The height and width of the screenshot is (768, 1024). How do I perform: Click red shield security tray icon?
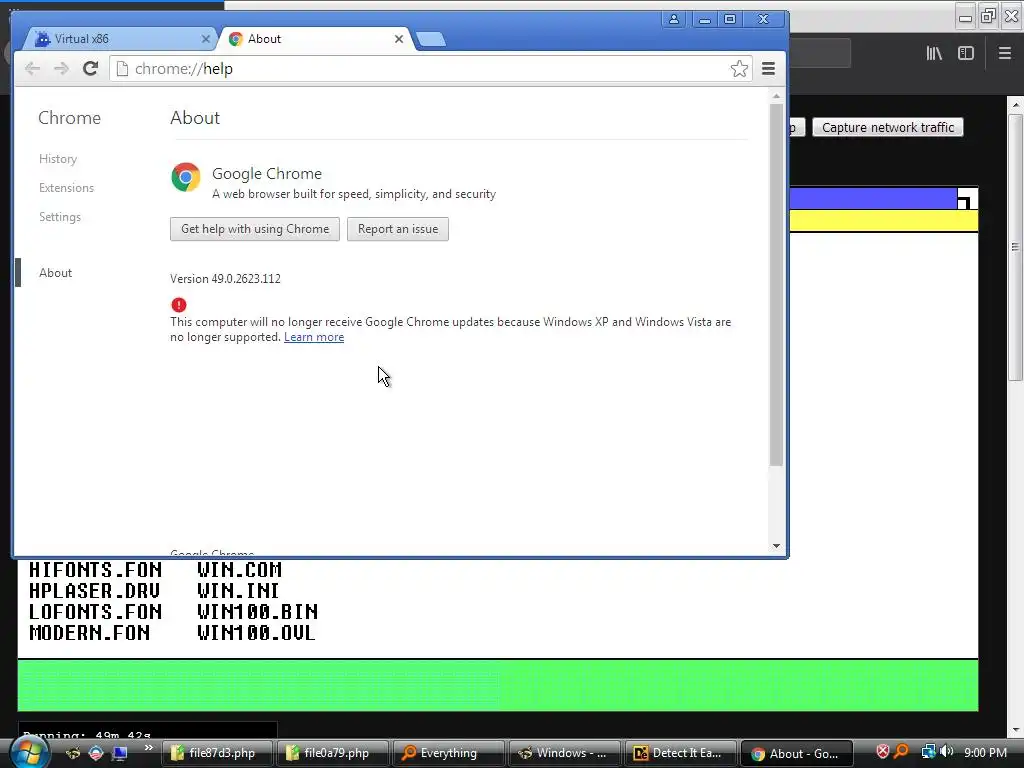coord(882,752)
